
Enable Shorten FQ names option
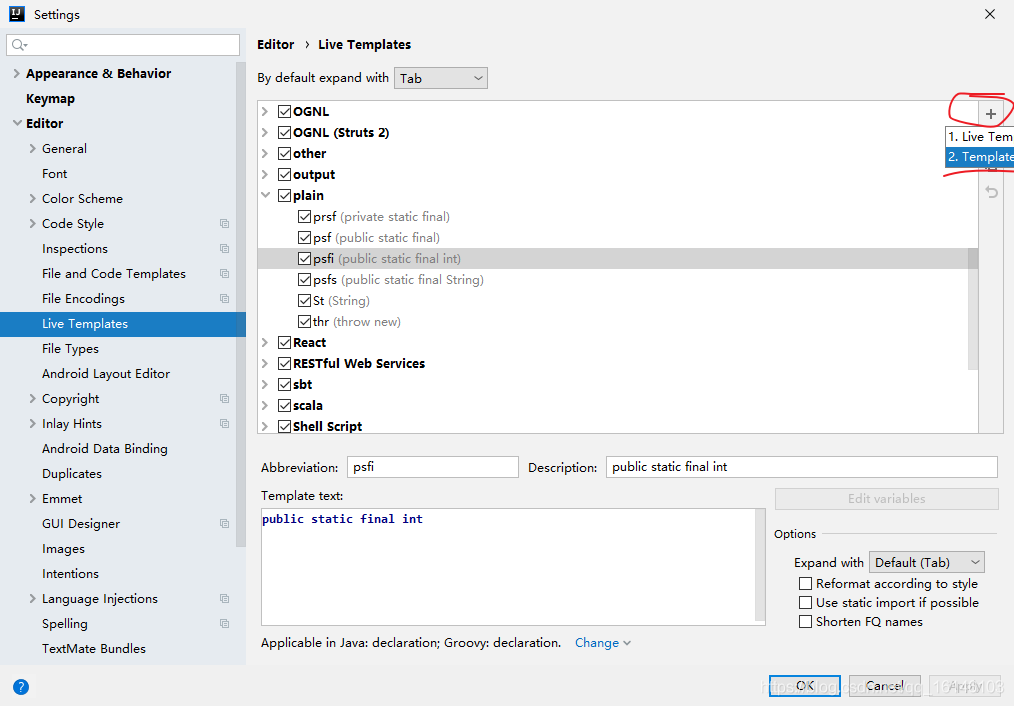click(805, 621)
